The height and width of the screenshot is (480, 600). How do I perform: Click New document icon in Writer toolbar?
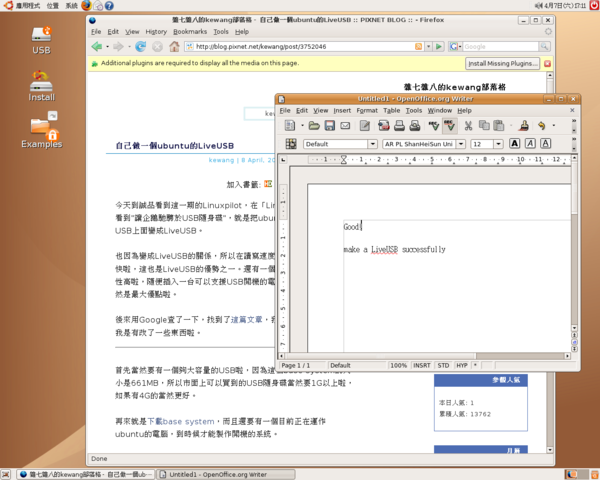[290, 126]
